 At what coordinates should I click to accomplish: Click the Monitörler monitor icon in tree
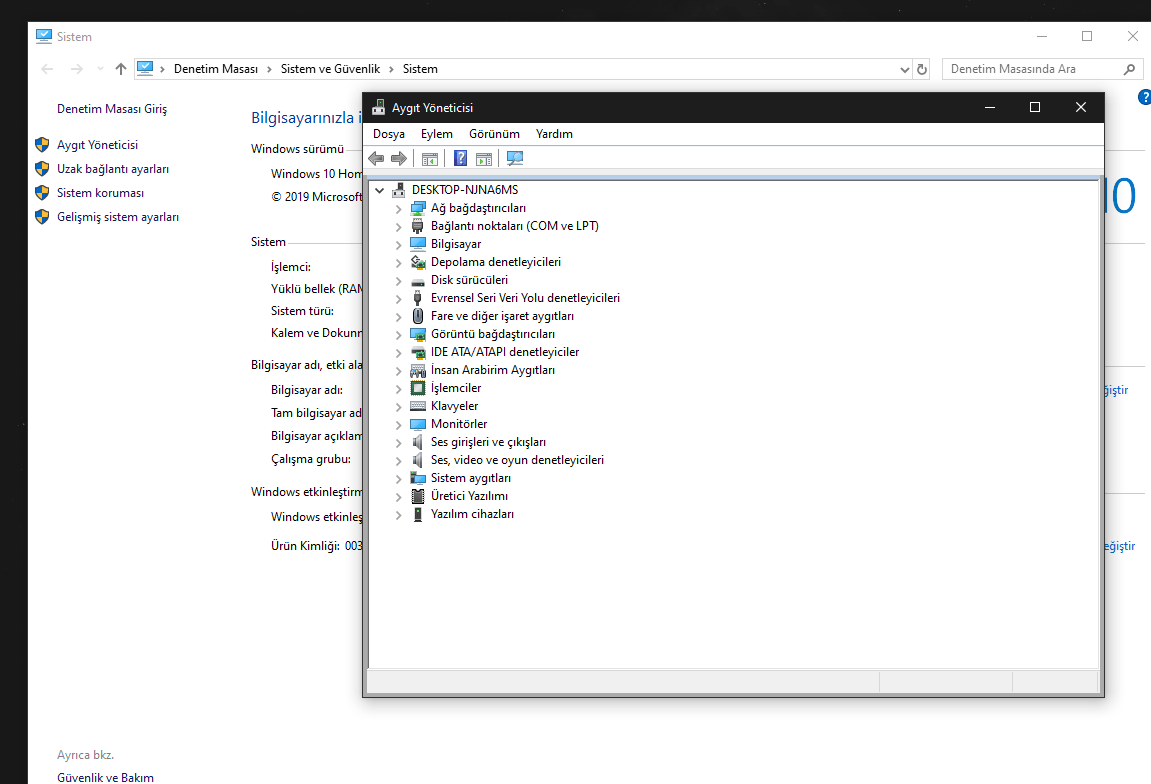click(x=418, y=424)
